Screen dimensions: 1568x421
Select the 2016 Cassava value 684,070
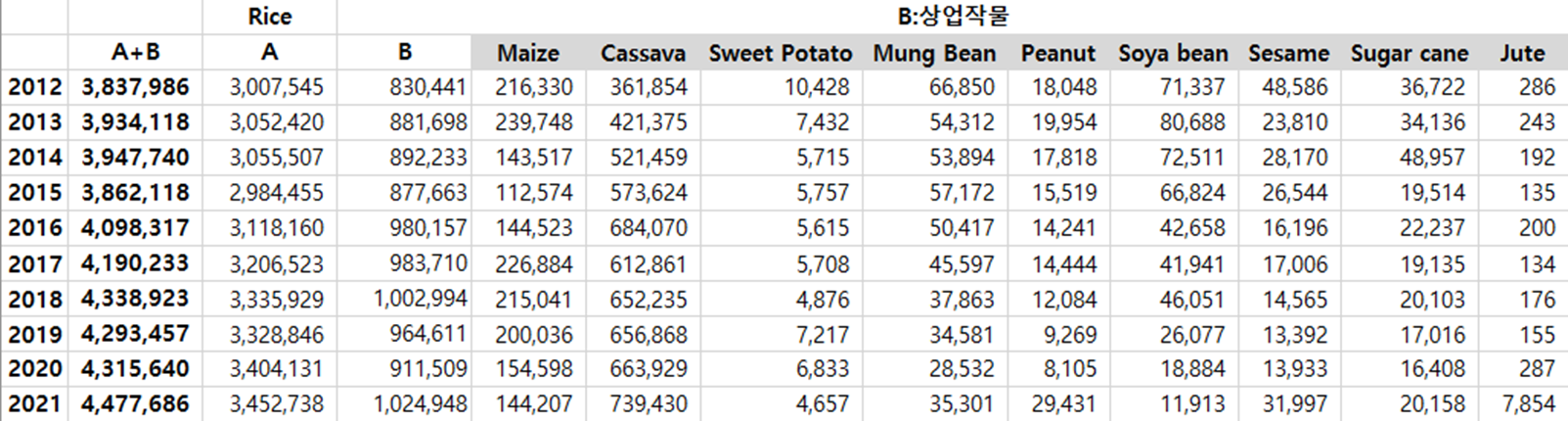pos(644,228)
